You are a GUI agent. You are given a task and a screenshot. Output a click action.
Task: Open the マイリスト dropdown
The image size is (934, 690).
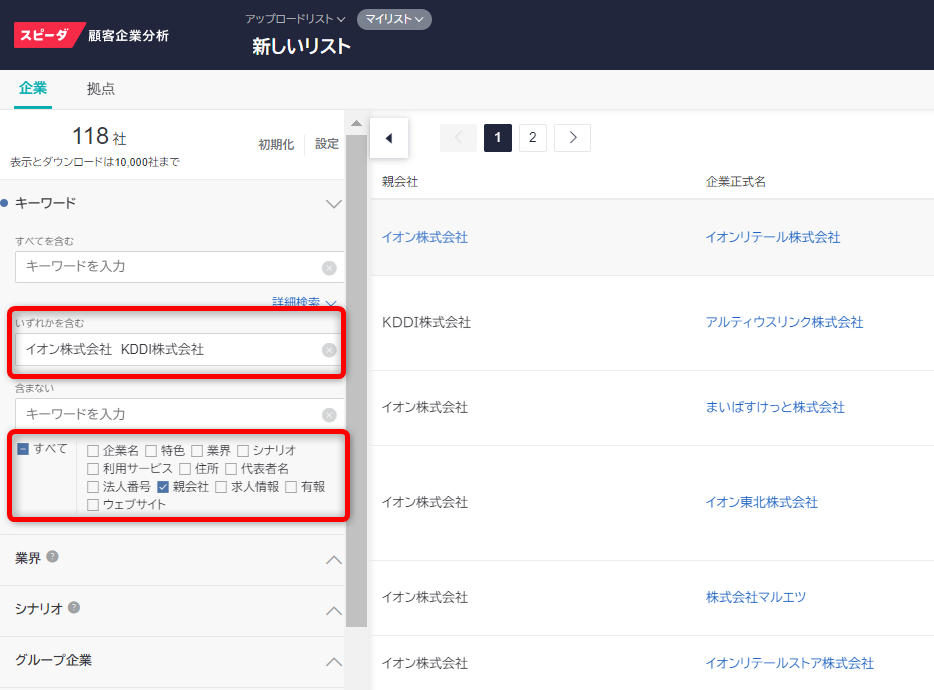tap(394, 19)
